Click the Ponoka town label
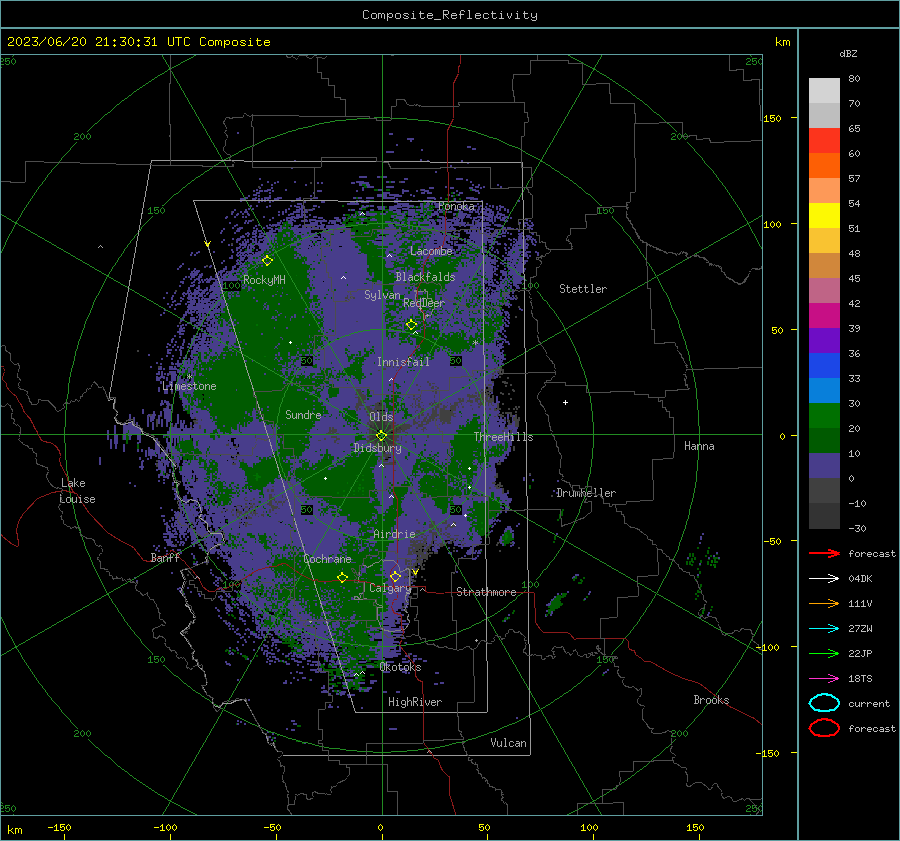This screenshot has width=900, height=841. coord(456,206)
